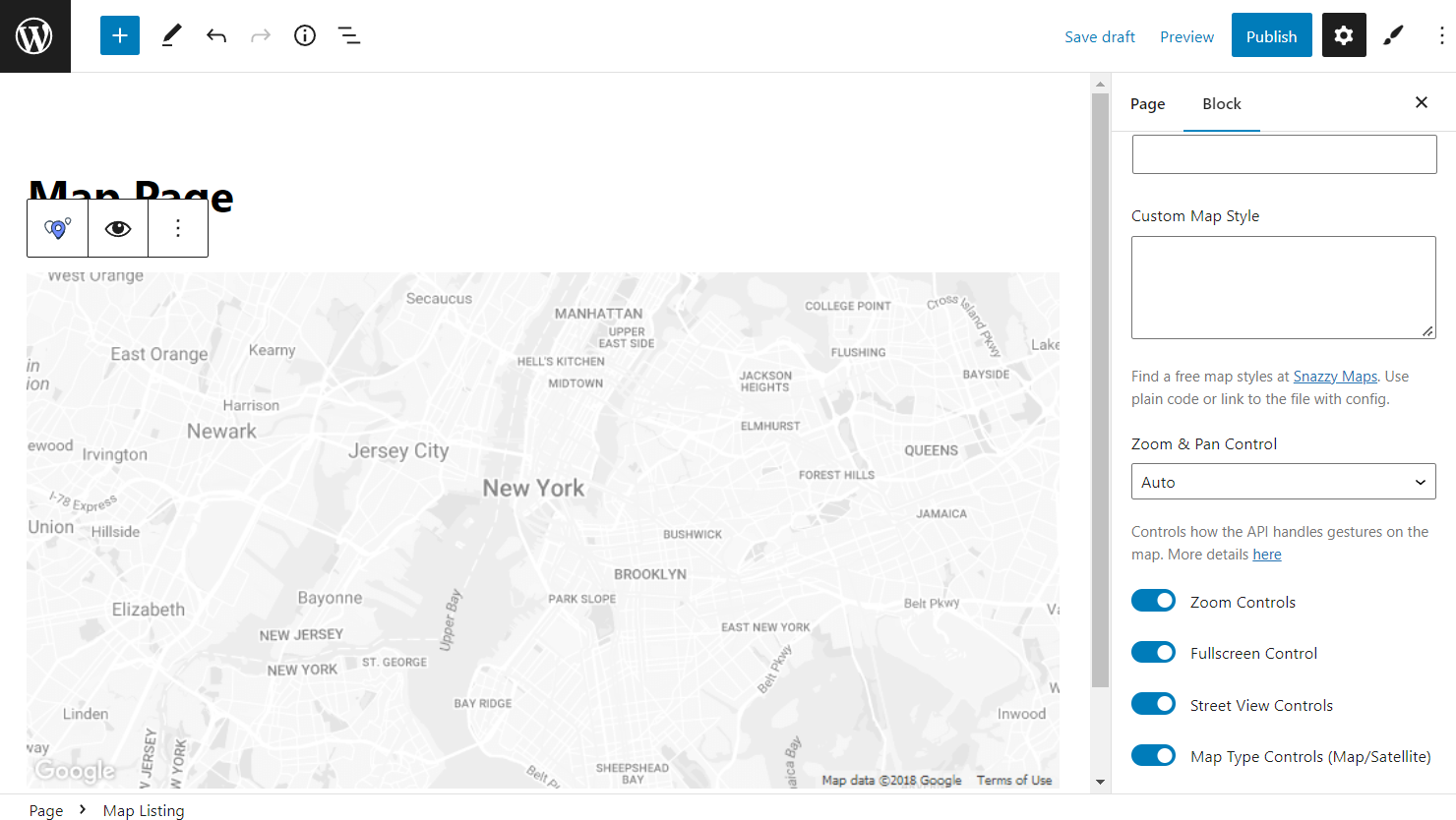Open the Preview options

pyautogui.click(x=1186, y=36)
